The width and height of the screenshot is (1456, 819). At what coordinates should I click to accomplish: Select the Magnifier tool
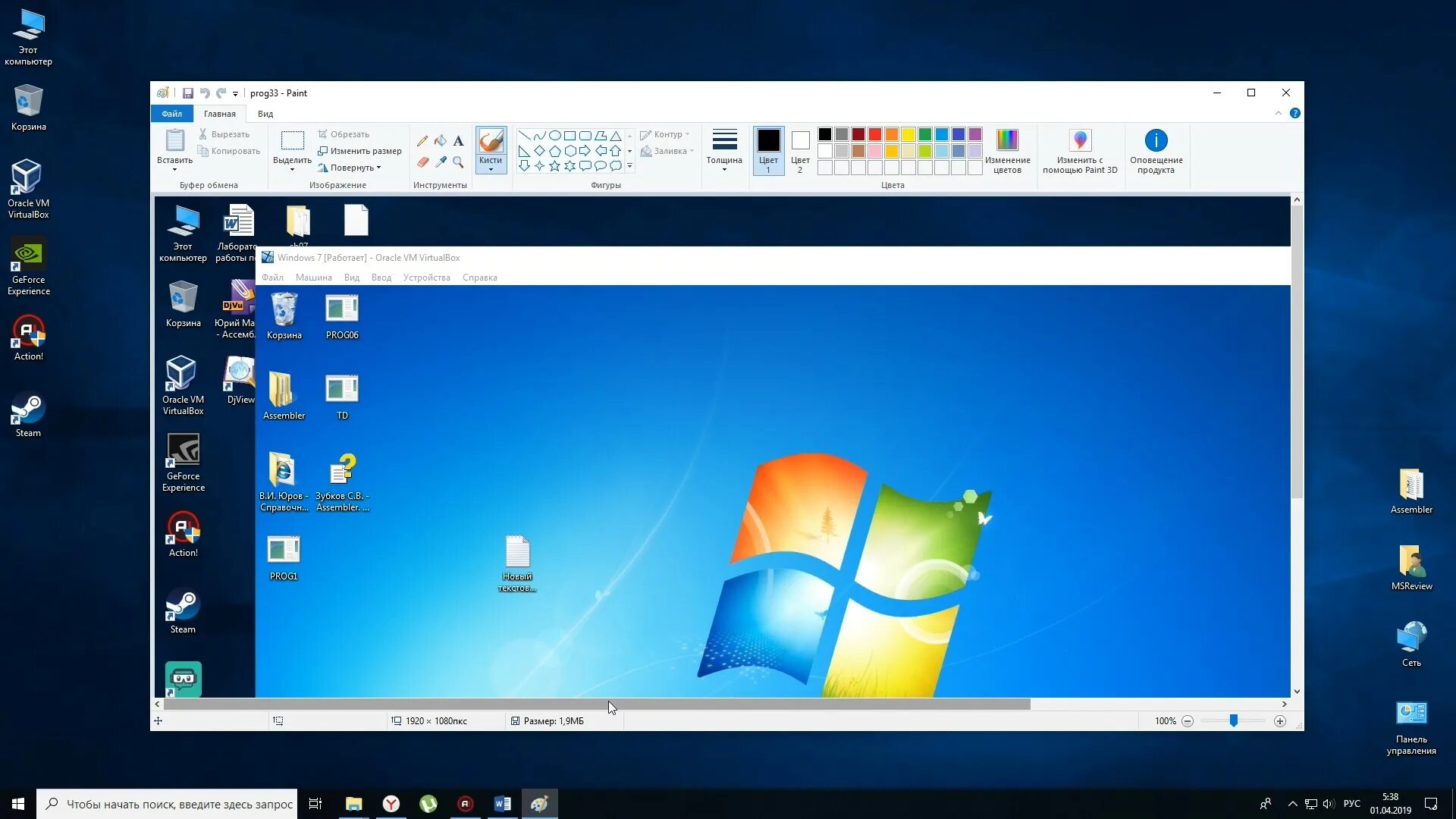458,162
